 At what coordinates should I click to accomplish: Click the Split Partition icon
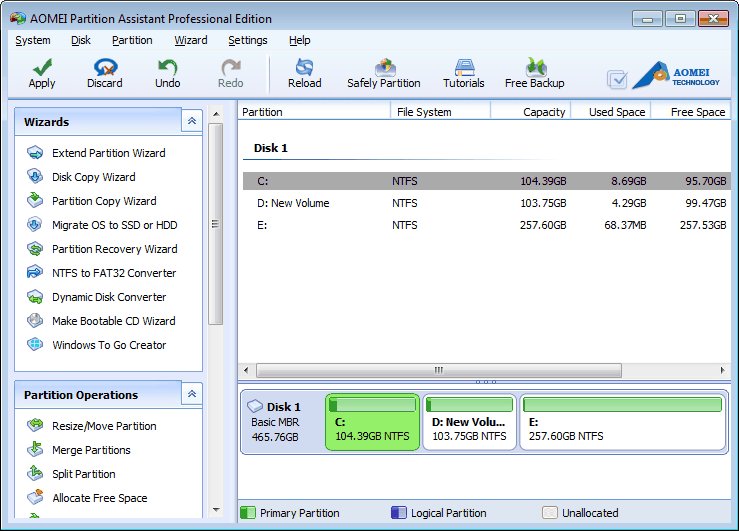click(35, 473)
